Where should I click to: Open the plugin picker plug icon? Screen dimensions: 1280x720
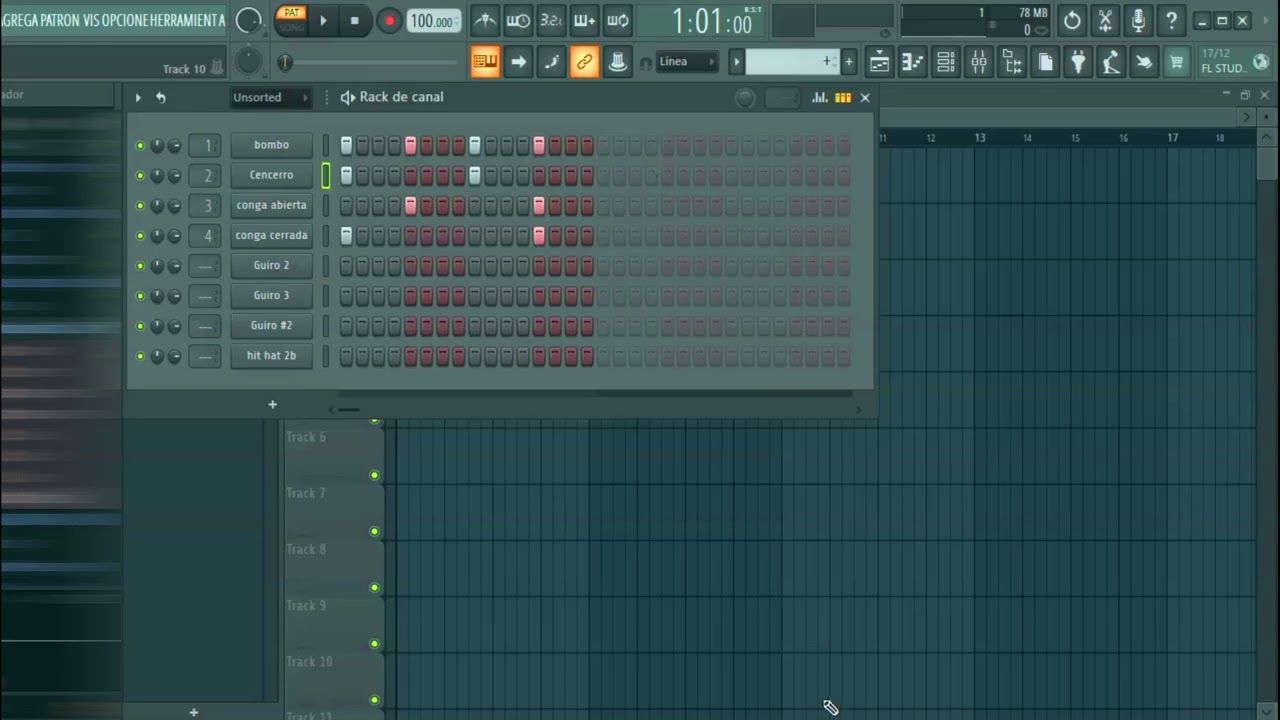point(1078,63)
